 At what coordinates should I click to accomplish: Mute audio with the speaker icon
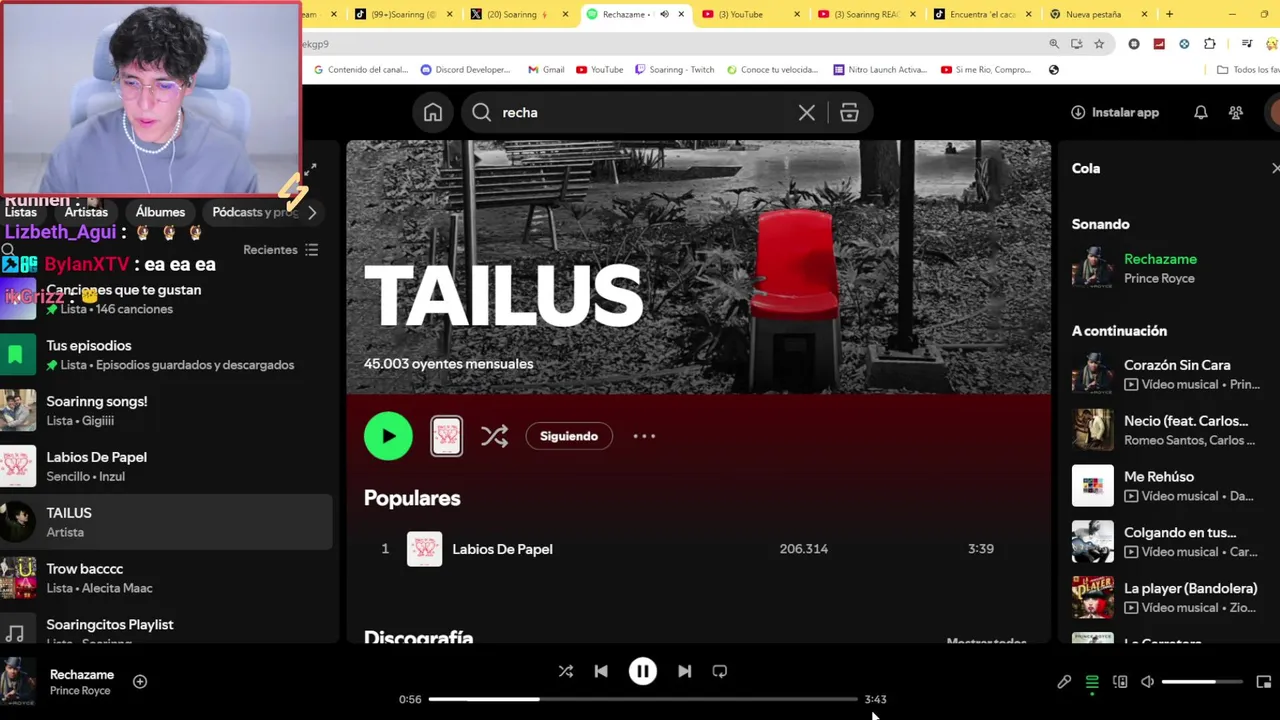(x=1147, y=682)
